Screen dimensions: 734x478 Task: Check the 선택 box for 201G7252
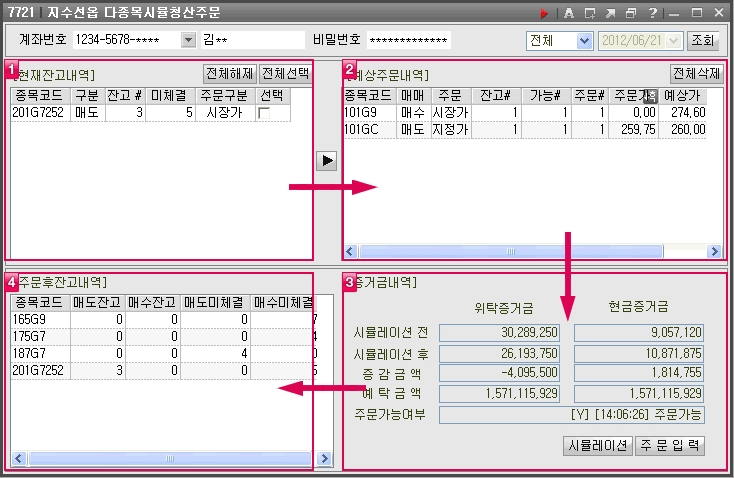coord(264,114)
